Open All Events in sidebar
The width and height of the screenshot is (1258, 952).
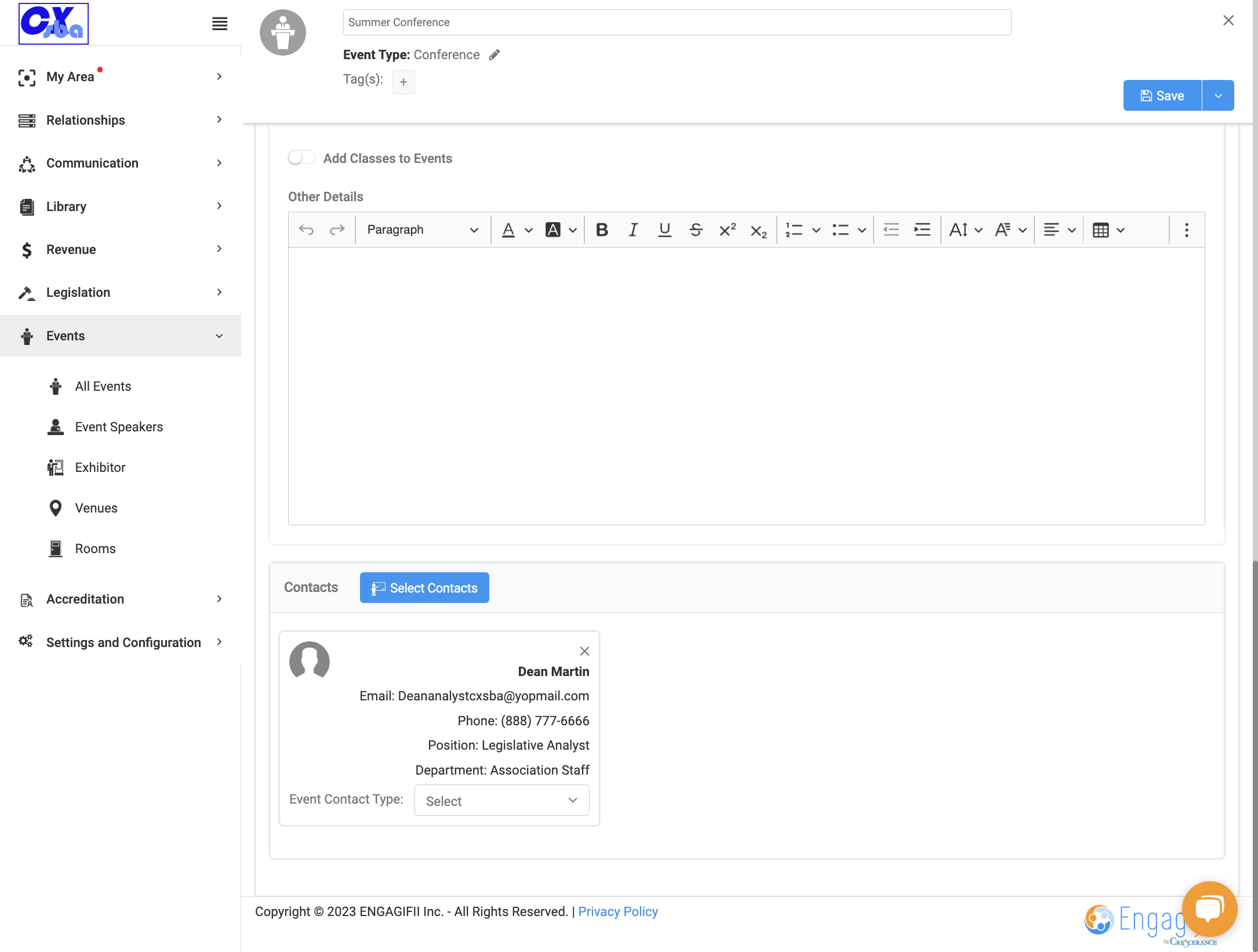(x=103, y=387)
